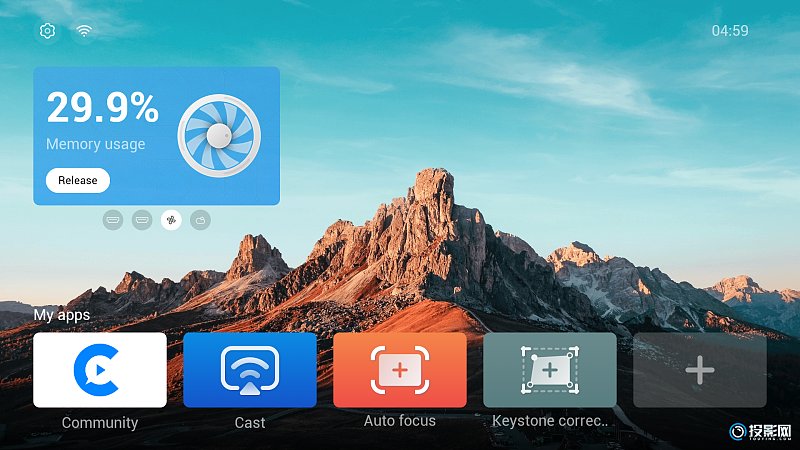
Task: Open the Community app tile
Action: [100, 370]
